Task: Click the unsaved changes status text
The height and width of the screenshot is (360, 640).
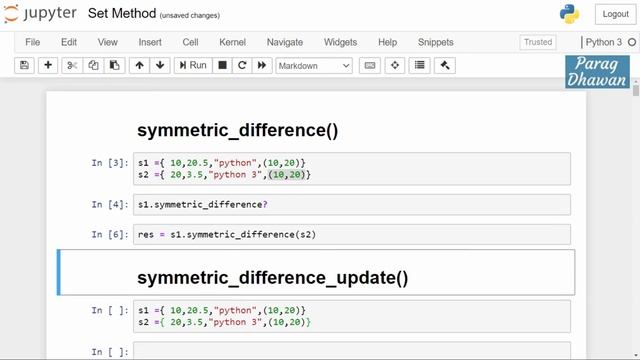Action: pos(190,16)
